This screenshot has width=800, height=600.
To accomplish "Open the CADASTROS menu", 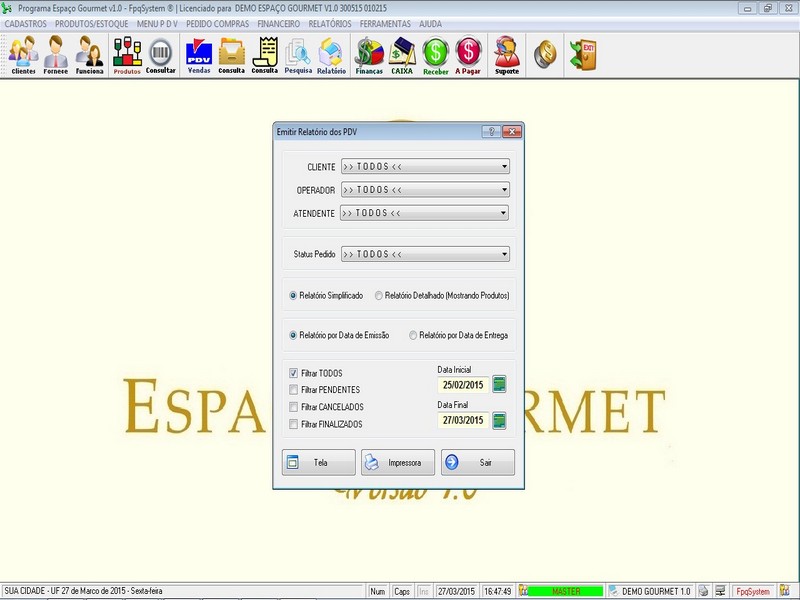I will (26, 24).
